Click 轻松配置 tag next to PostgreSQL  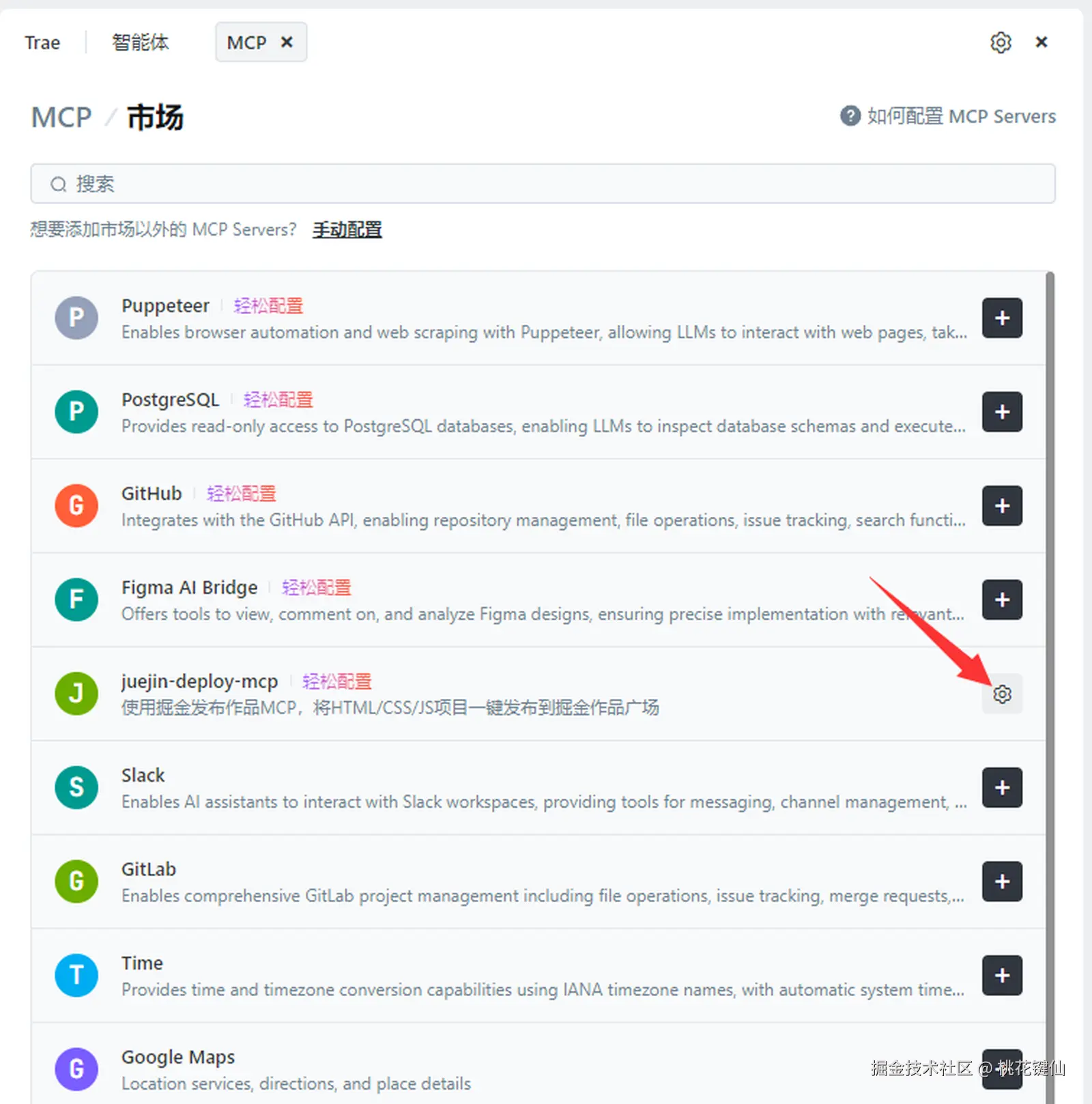click(278, 399)
